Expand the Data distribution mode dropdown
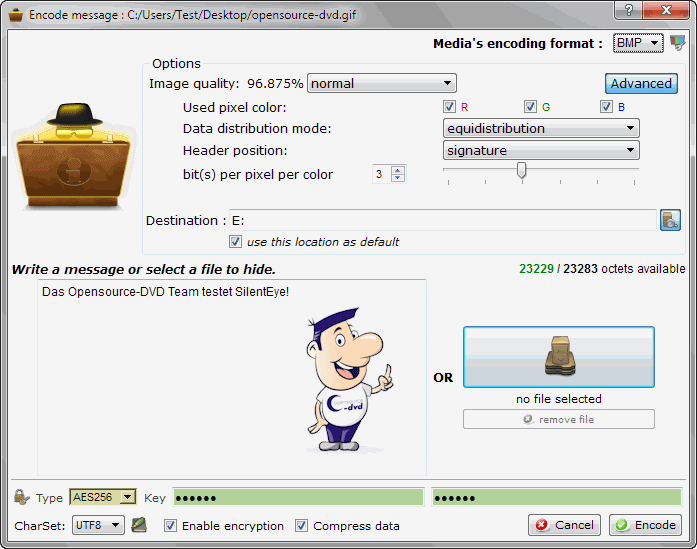Viewport: 697px width, 549px height. [541, 128]
